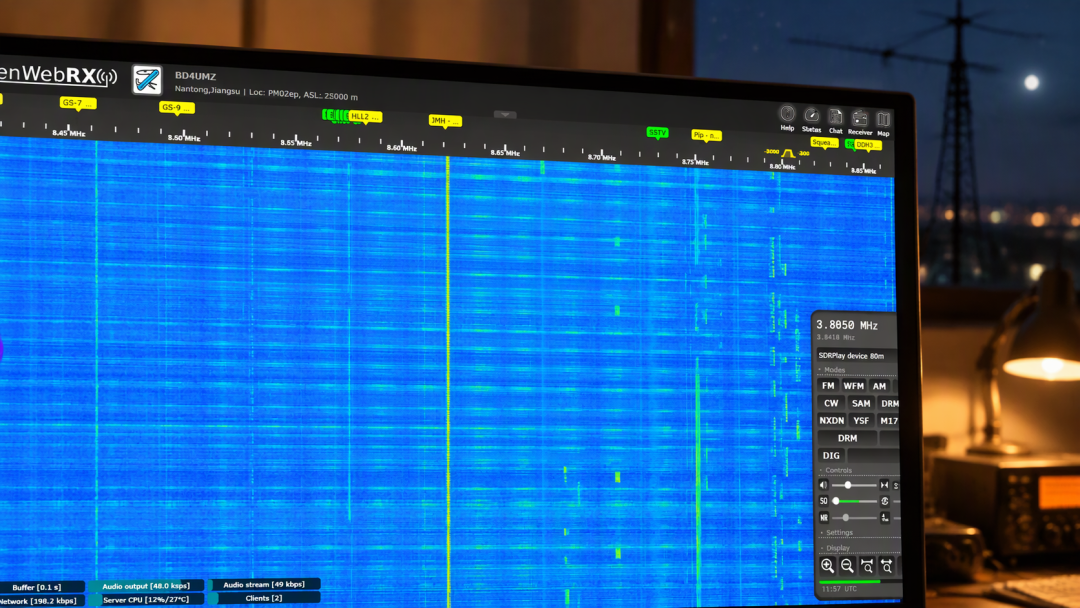Click the 3.8050 MHz frequency display
1080x608 pixels.
coord(847,325)
